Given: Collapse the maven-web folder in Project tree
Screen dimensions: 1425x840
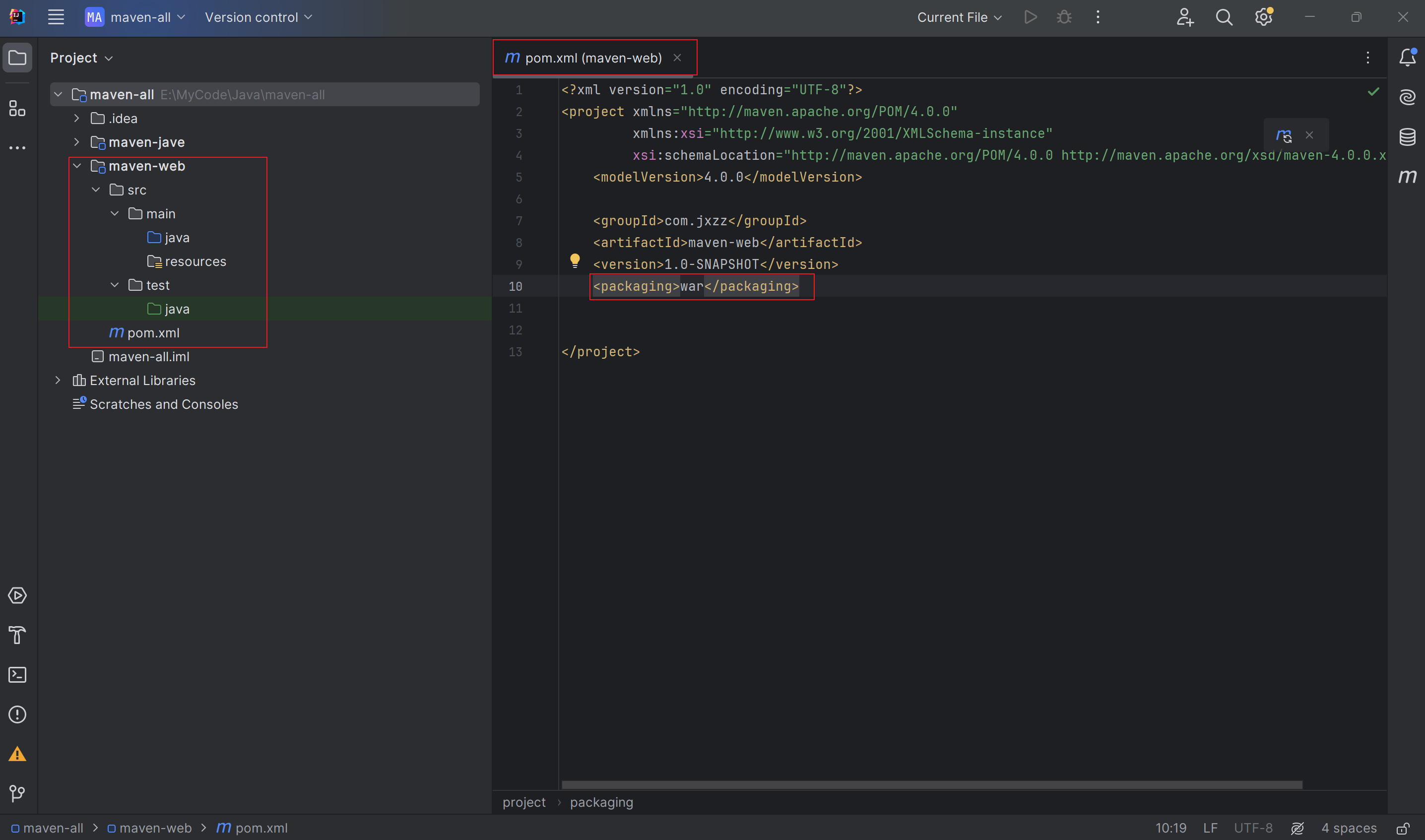Looking at the screenshot, I should tap(77, 165).
